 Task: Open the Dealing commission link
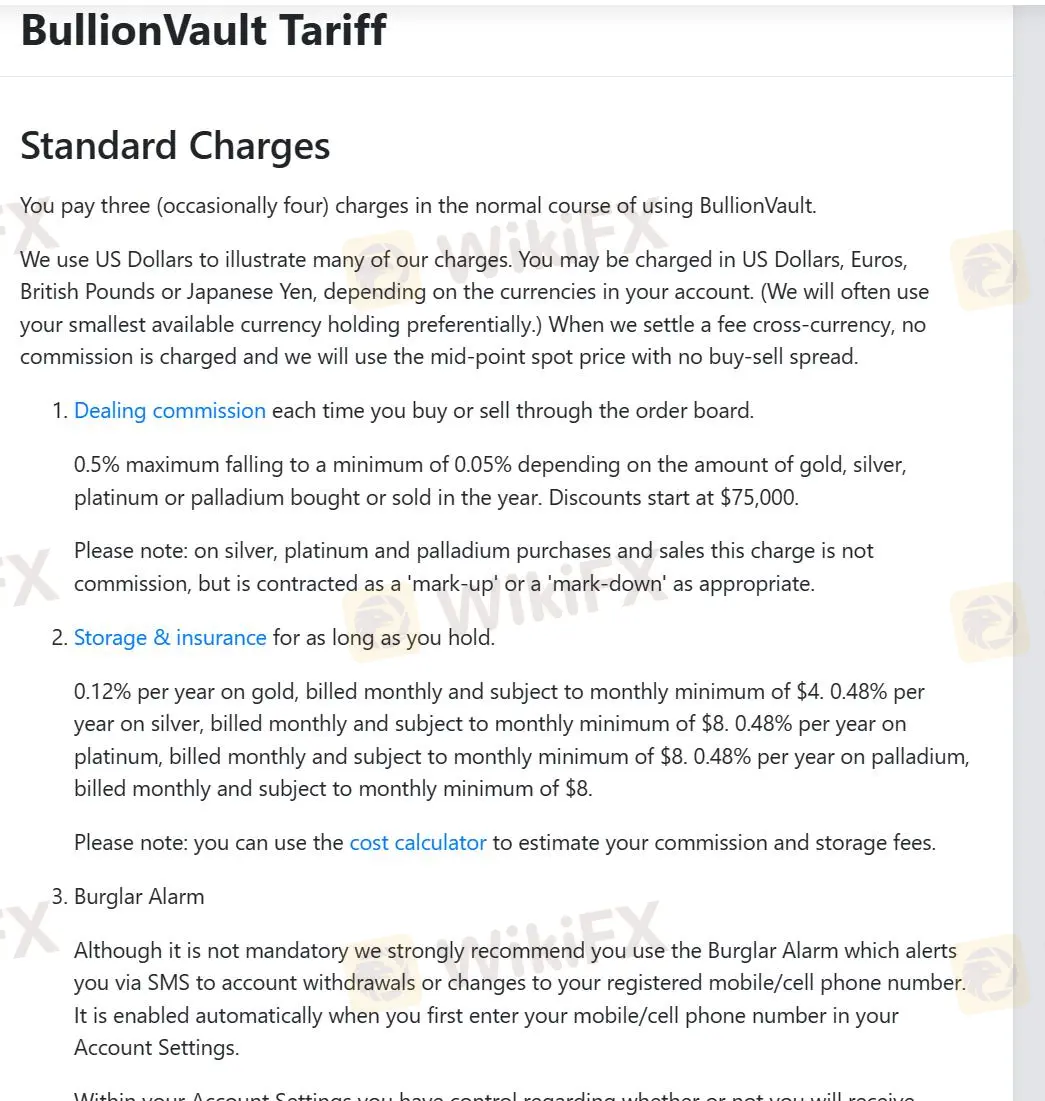click(x=170, y=411)
